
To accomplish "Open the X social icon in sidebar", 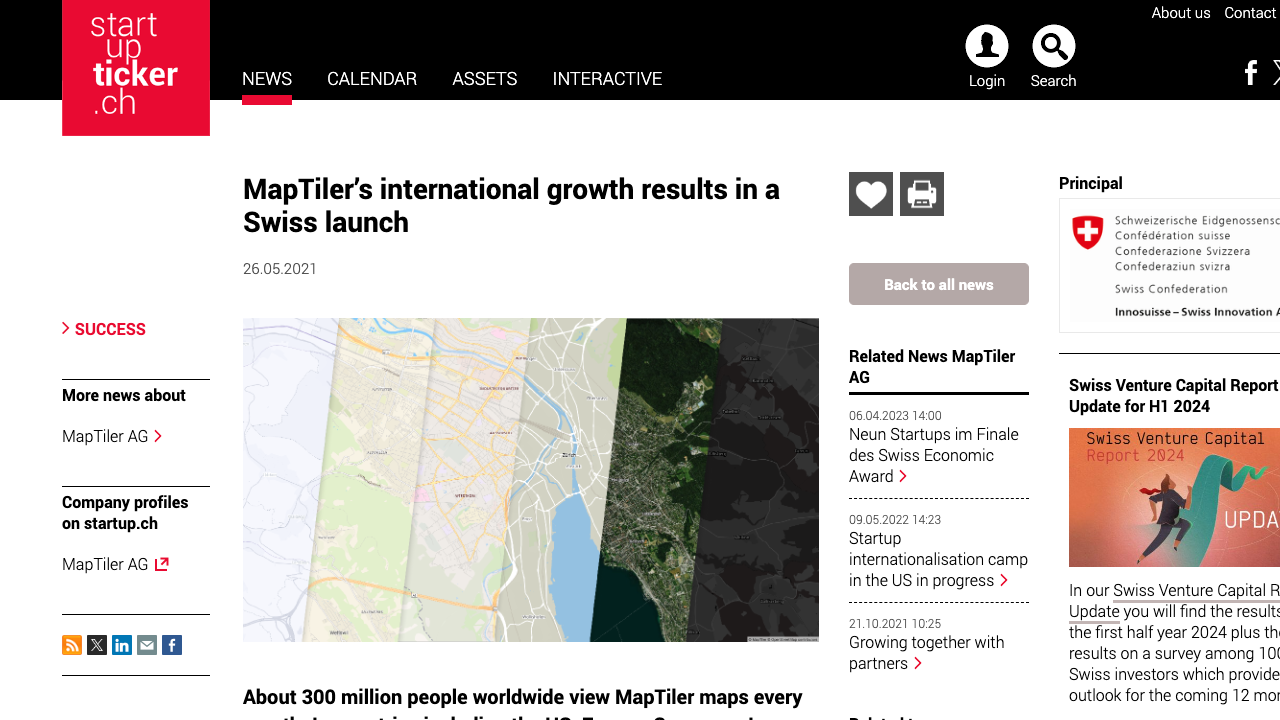I will point(96,645).
